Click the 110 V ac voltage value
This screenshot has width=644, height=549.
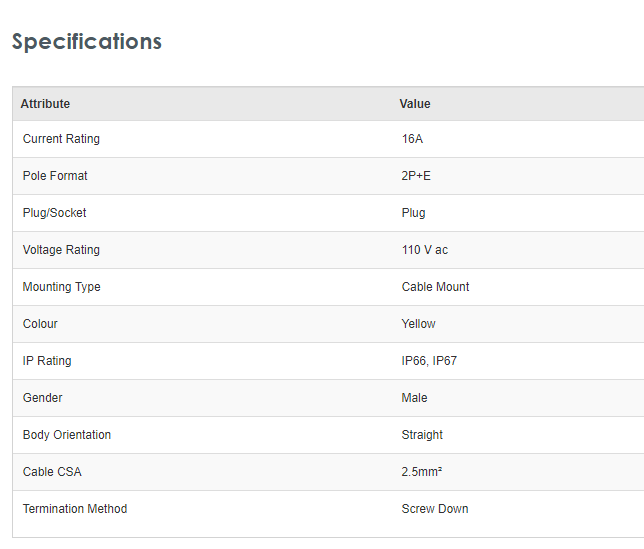[425, 250]
